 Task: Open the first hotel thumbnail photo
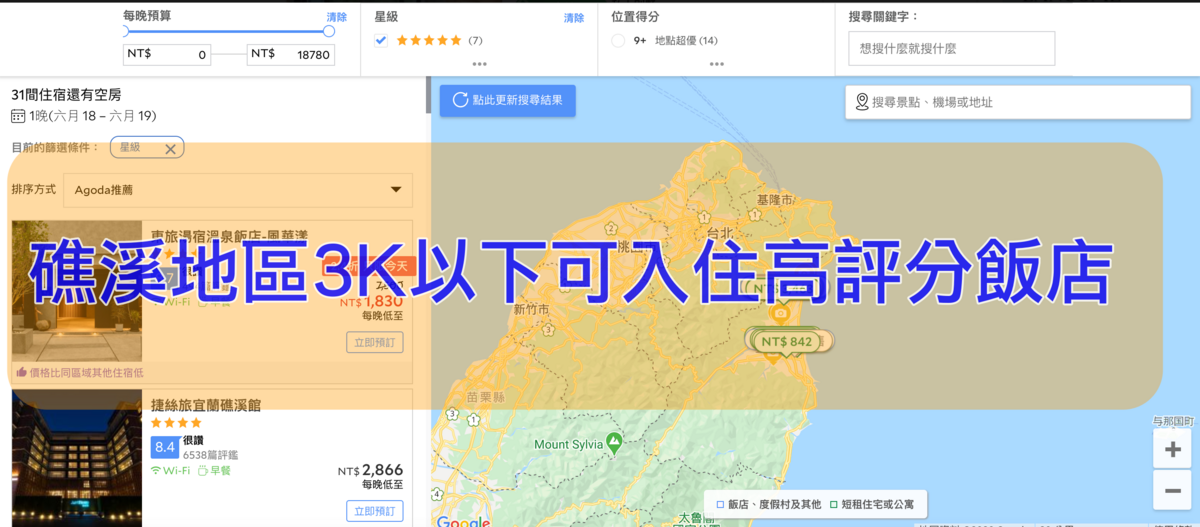[x=76, y=291]
